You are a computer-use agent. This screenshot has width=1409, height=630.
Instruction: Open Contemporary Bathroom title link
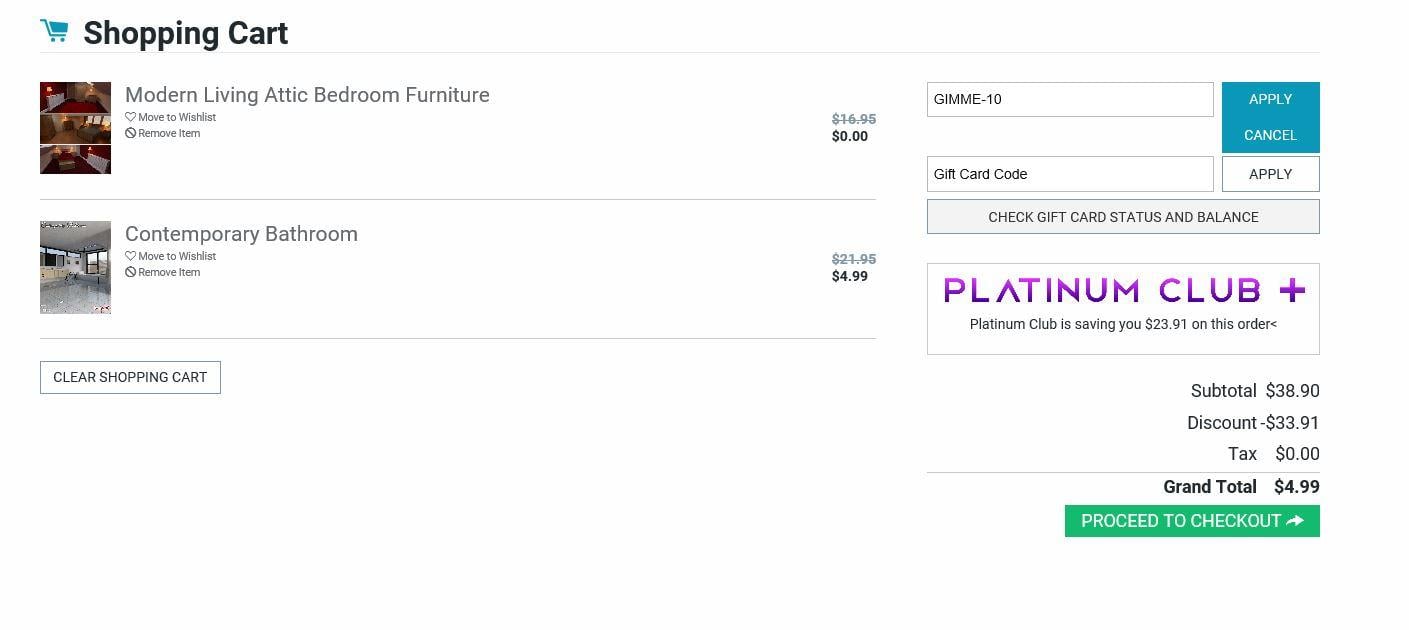point(241,234)
